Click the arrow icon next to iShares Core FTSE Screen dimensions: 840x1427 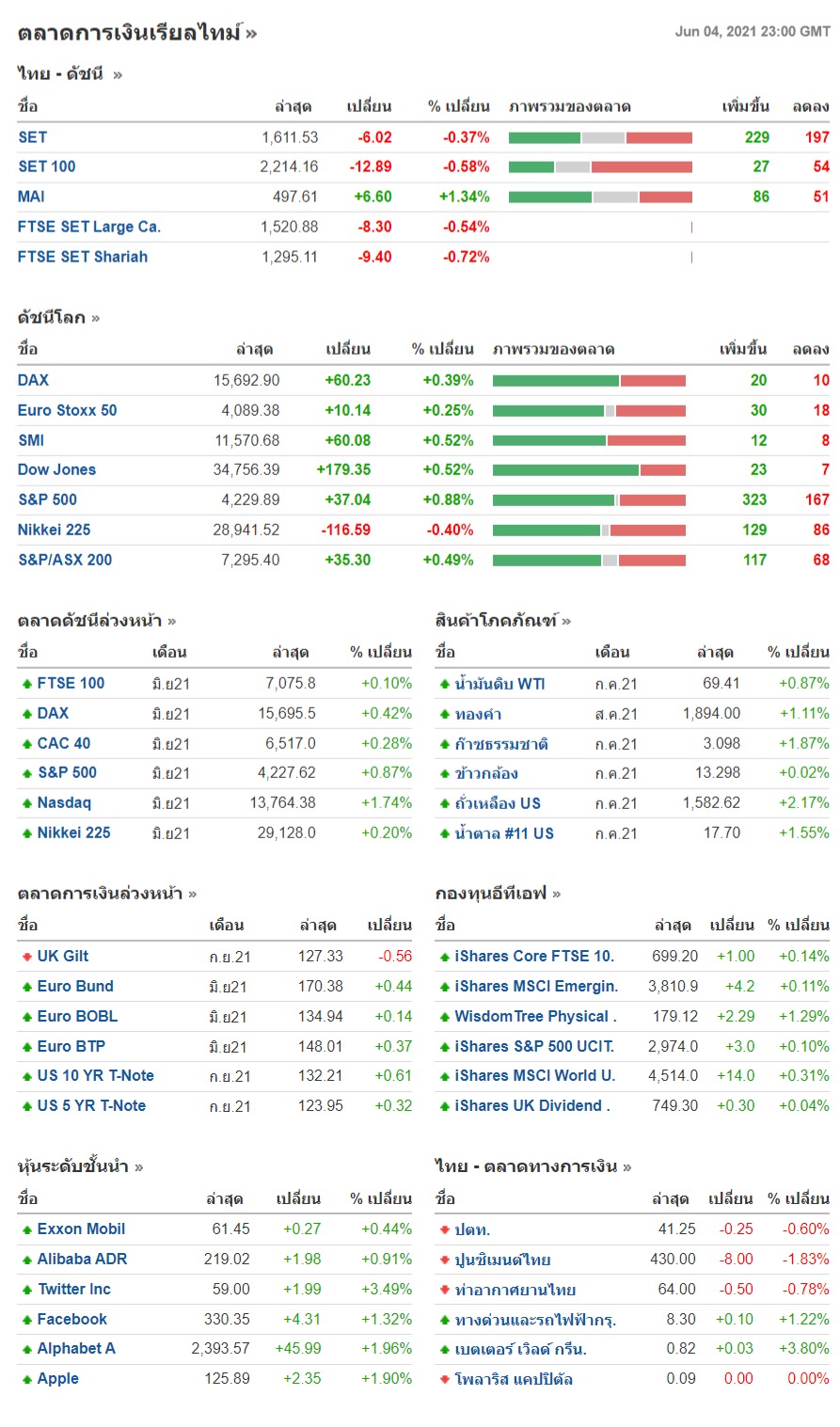tap(445, 957)
